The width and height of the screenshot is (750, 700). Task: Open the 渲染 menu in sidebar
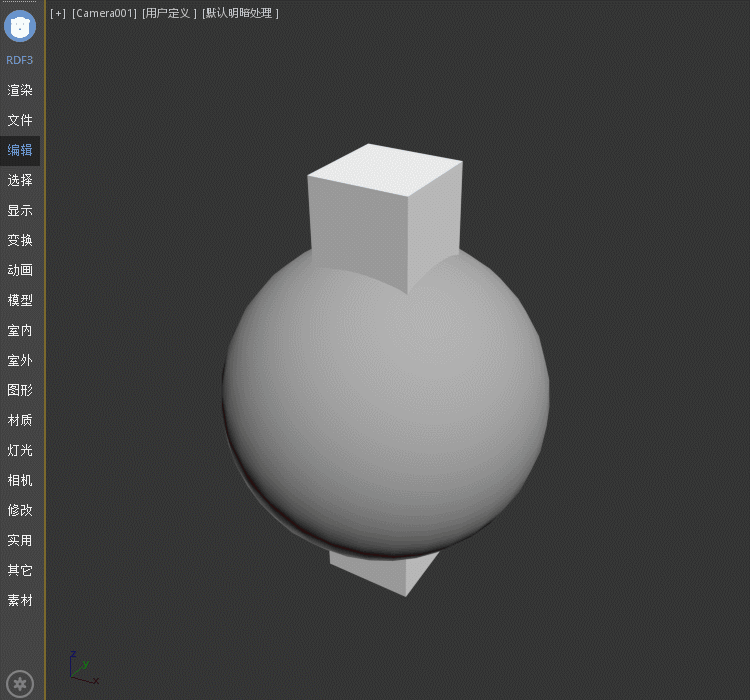pyautogui.click(x=20, y=90)
